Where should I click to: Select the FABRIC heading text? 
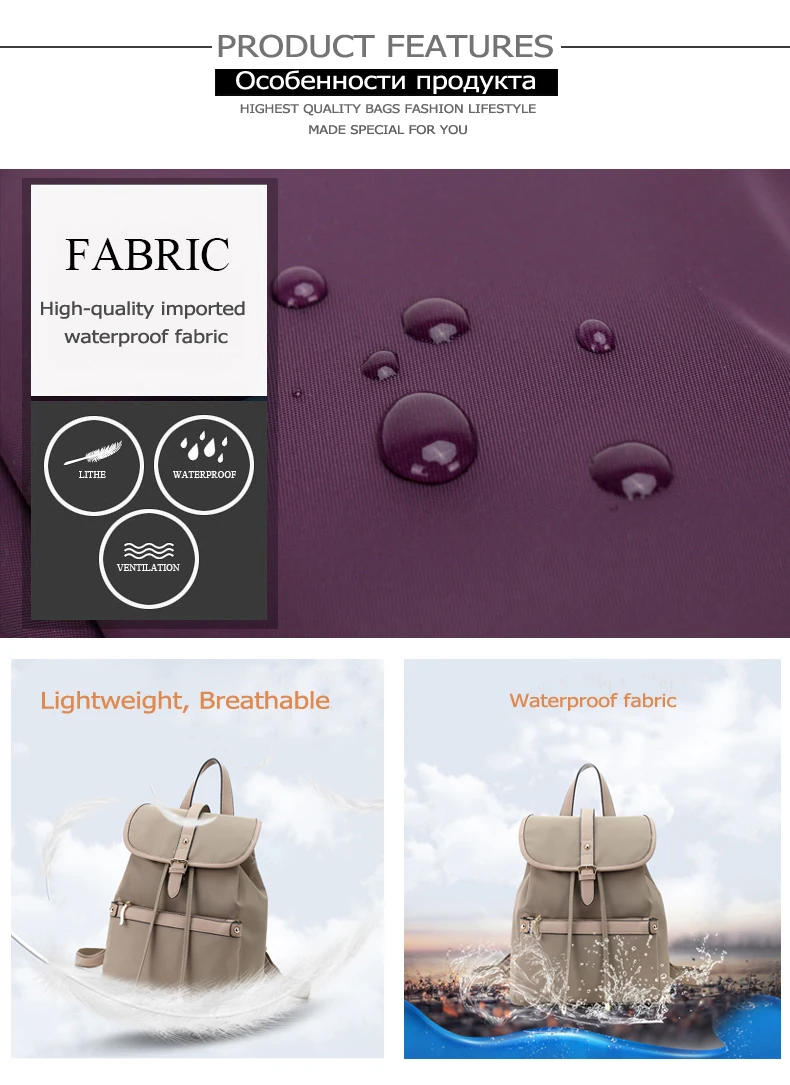[x=147, y=254]
